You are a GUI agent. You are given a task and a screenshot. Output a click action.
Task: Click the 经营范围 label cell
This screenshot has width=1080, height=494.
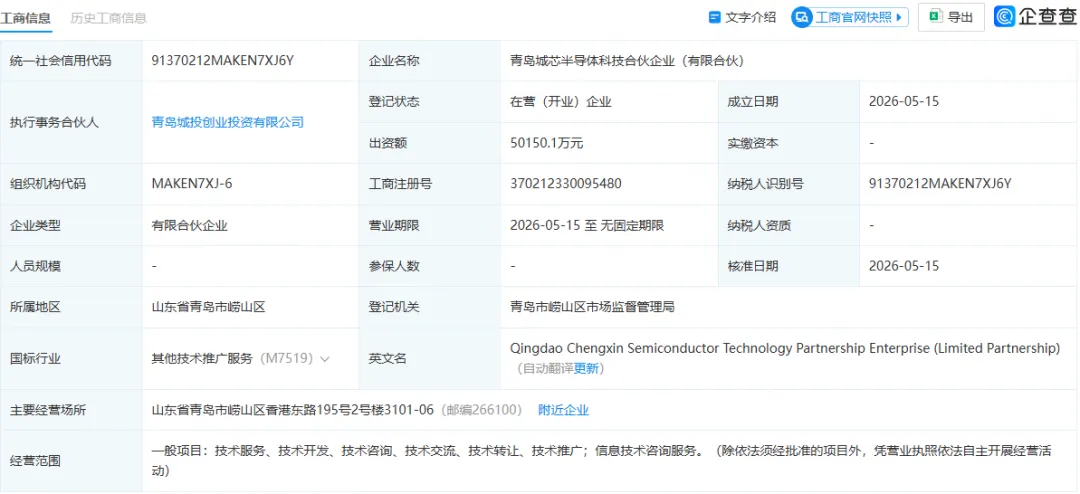tap(71, 461)
